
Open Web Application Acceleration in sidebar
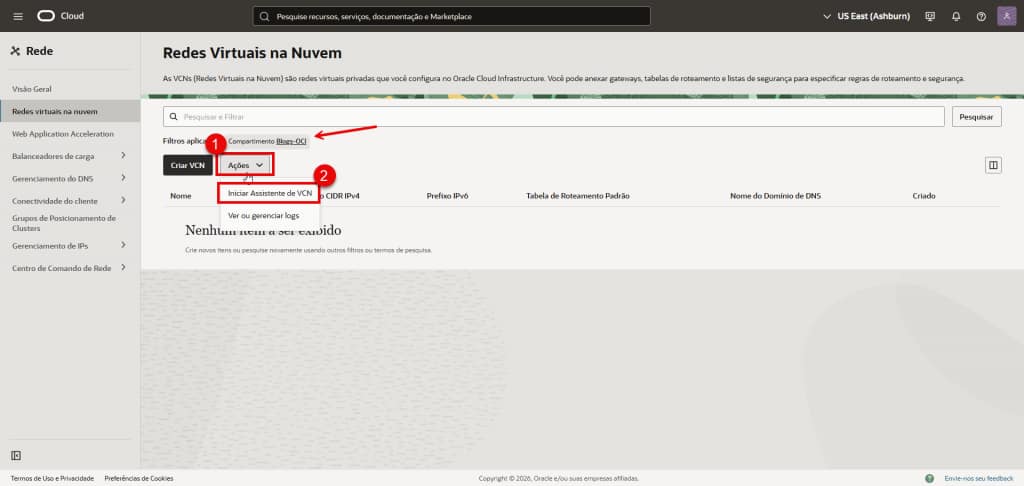tap(63, 134)
